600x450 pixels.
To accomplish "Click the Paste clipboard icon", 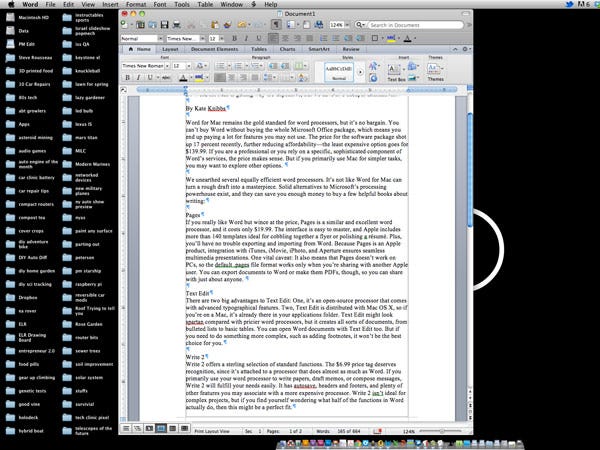I will click(x=215, y=25).
